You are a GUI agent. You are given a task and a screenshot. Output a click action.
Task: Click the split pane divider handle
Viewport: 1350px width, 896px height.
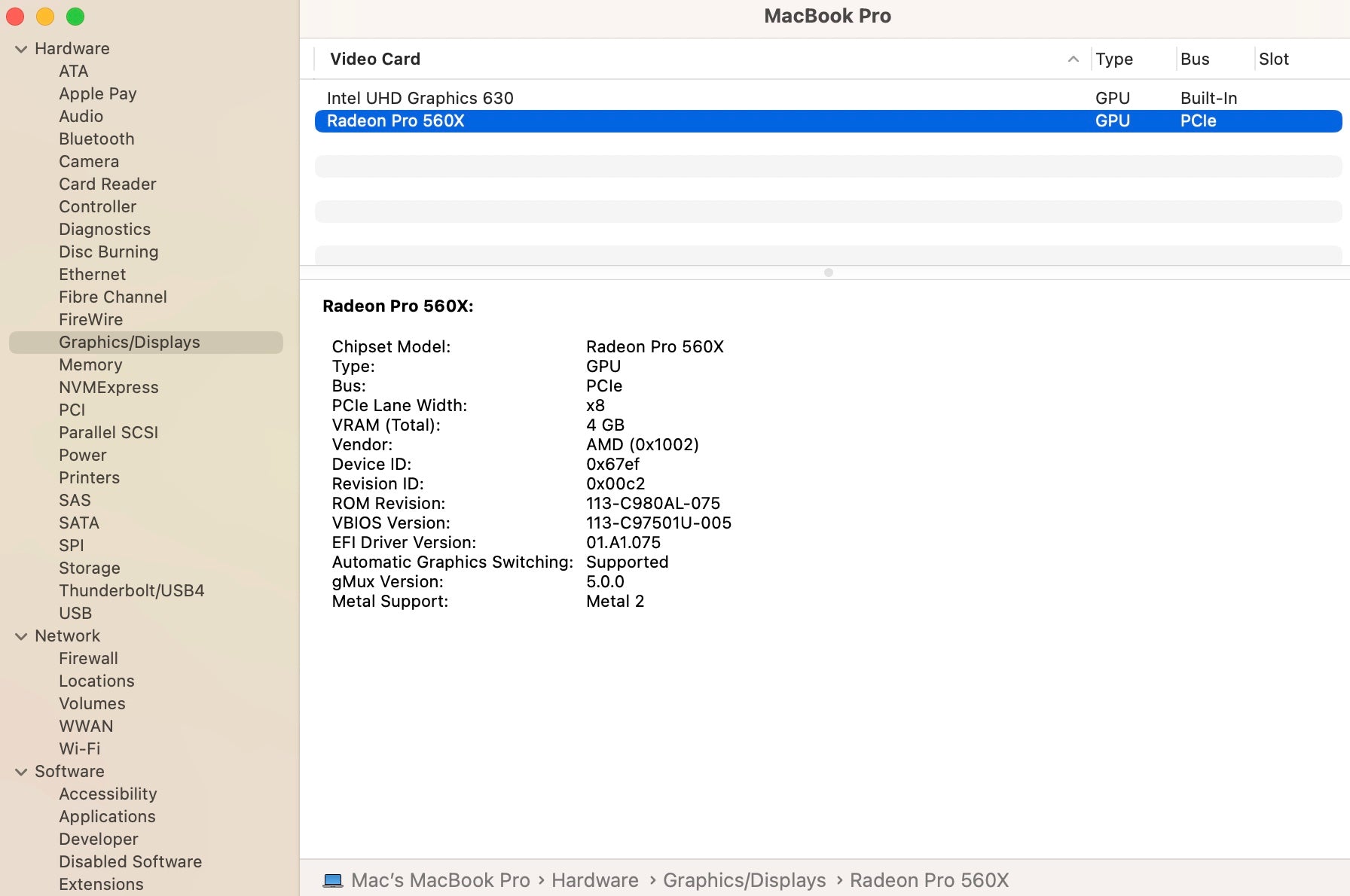coord(828,273)
